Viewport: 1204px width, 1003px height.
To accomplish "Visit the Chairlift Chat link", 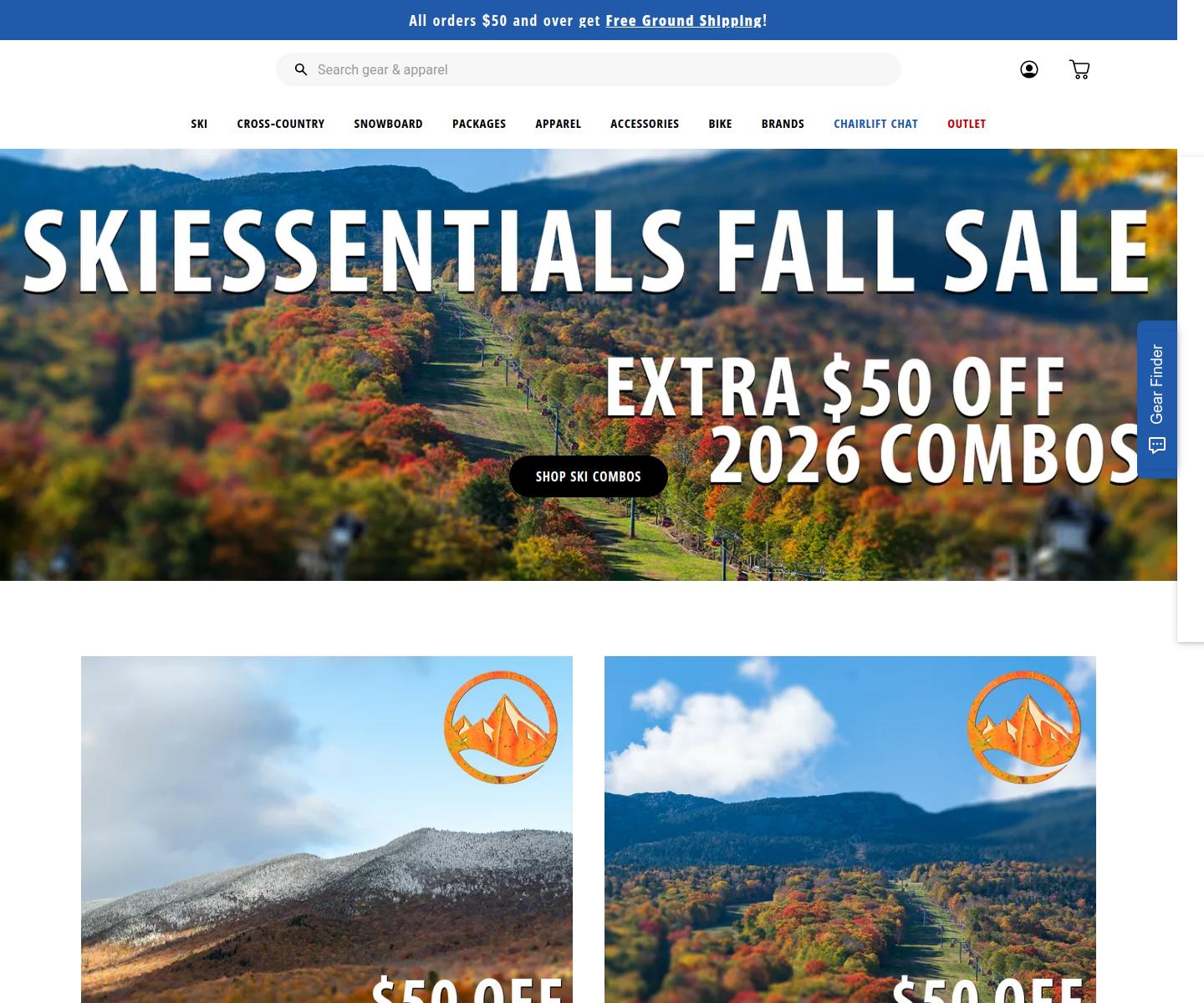I will pos(875,124).
